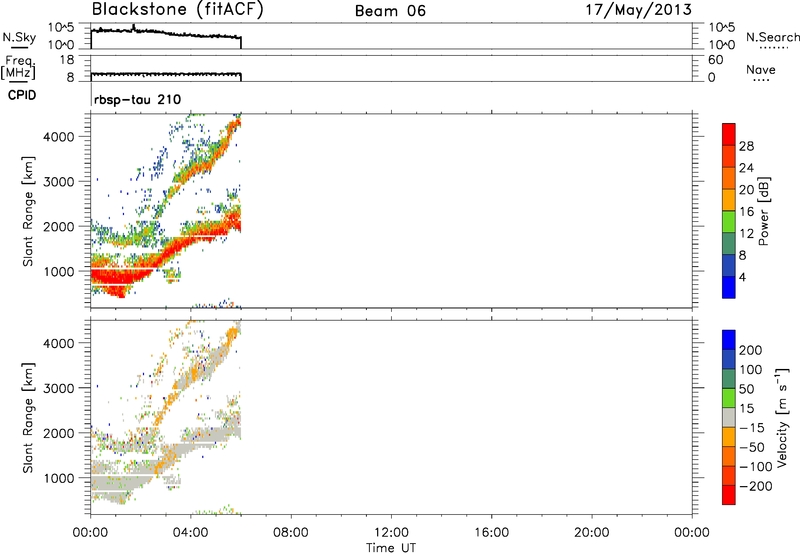The width and height of the screenshot is (800, 554).
Task: Click the 'Beam 06' label
Action: [x=390, y=11]
